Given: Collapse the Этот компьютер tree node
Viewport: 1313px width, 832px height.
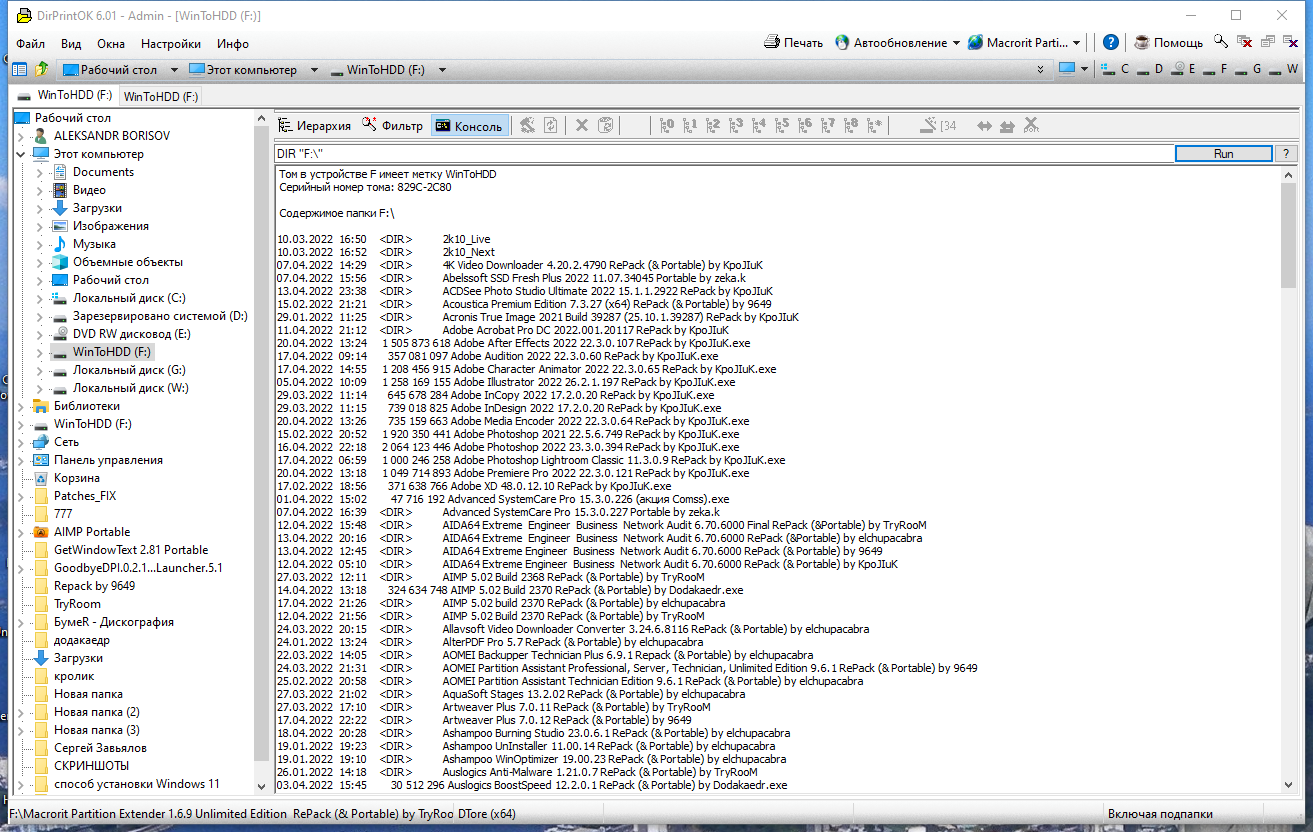Looking at the screenshot, I should pos(21,154).
